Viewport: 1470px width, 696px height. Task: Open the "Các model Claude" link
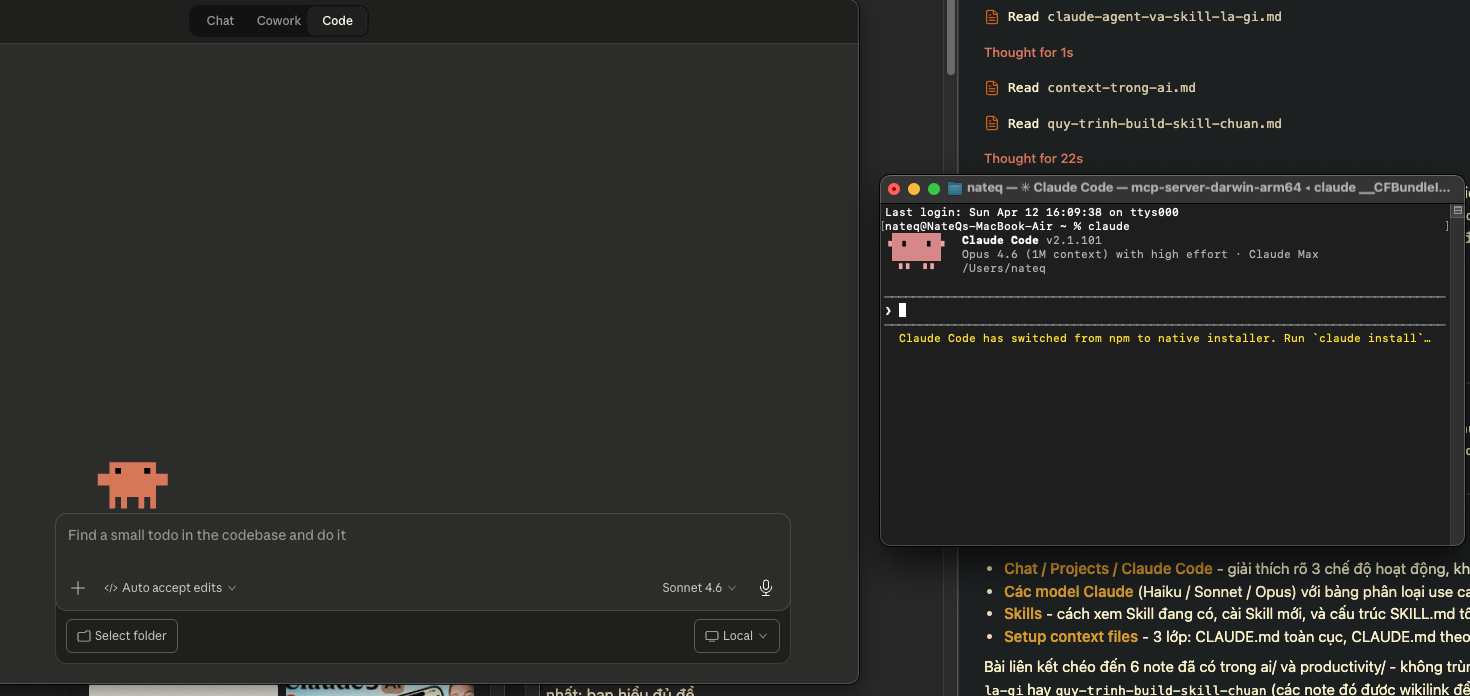point(1068,591)
